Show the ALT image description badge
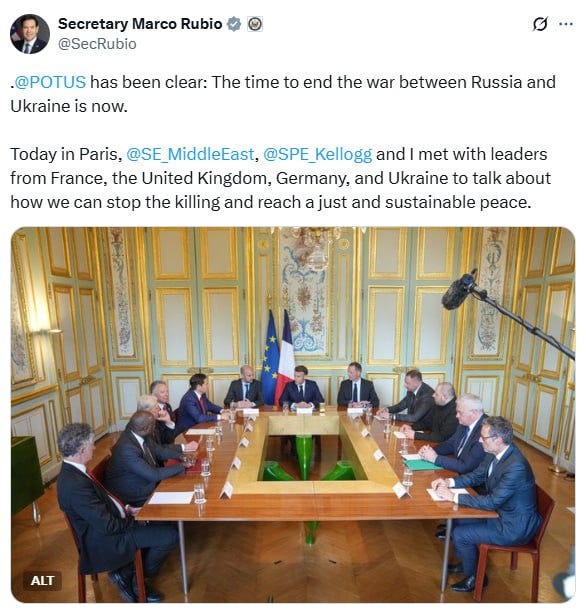586x614 pixels. click(42, 580)
